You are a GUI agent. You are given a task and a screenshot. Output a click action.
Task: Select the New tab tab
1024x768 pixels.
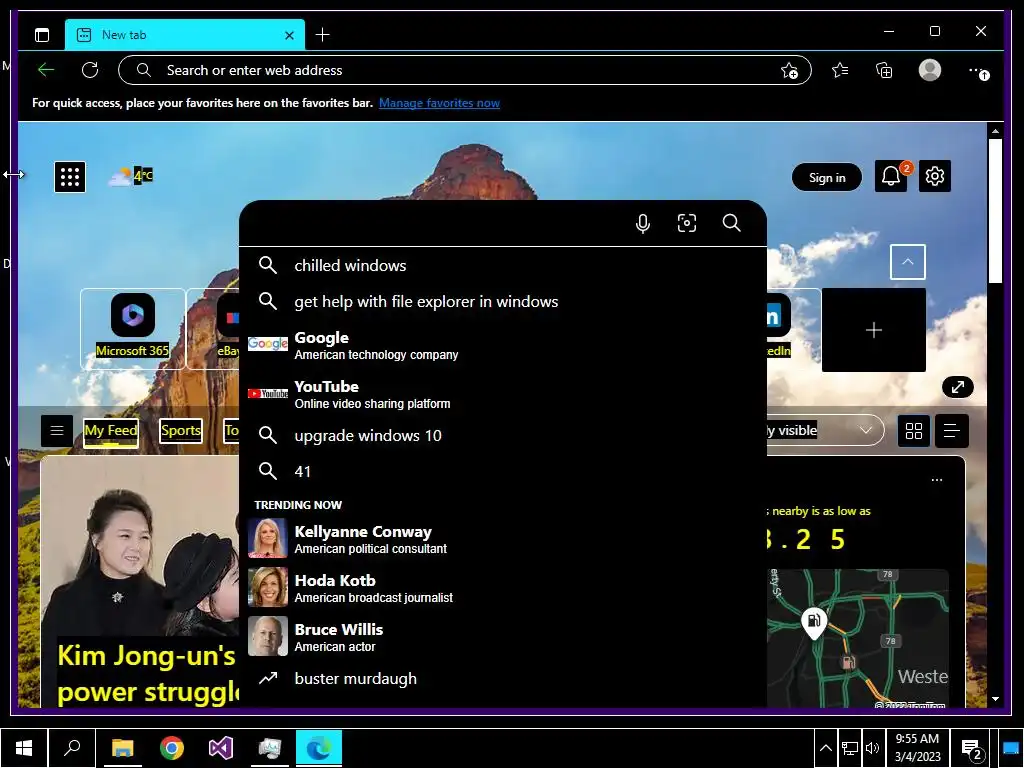click(184, 35)
